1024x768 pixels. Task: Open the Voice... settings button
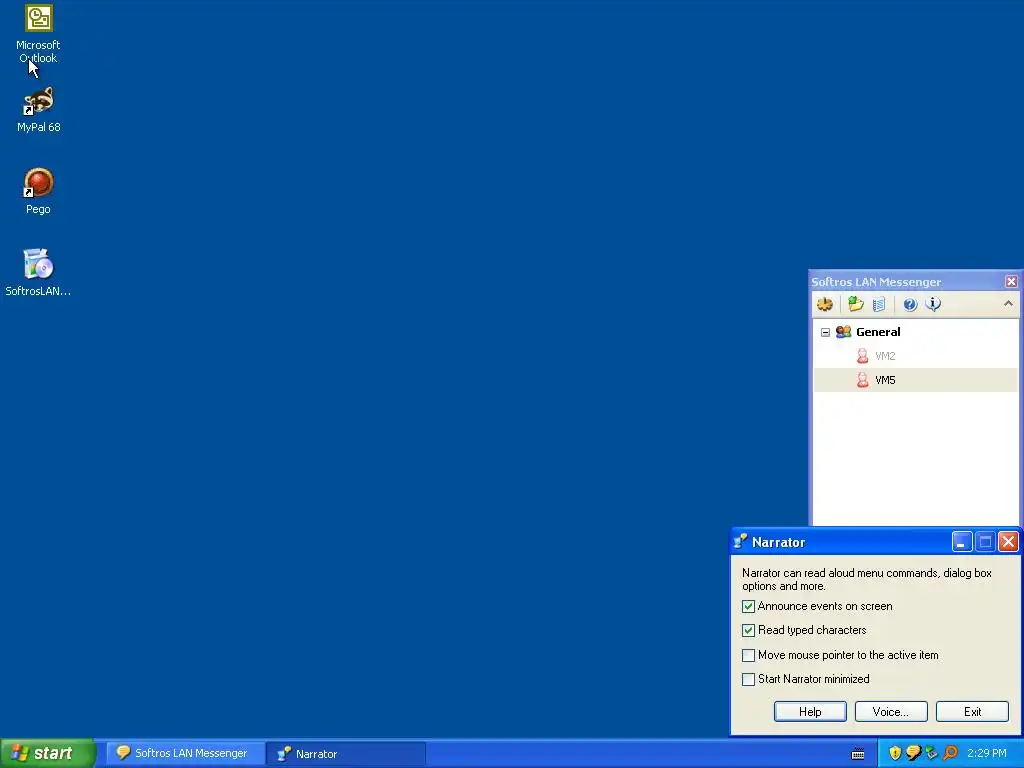click(x=891, y=712)
